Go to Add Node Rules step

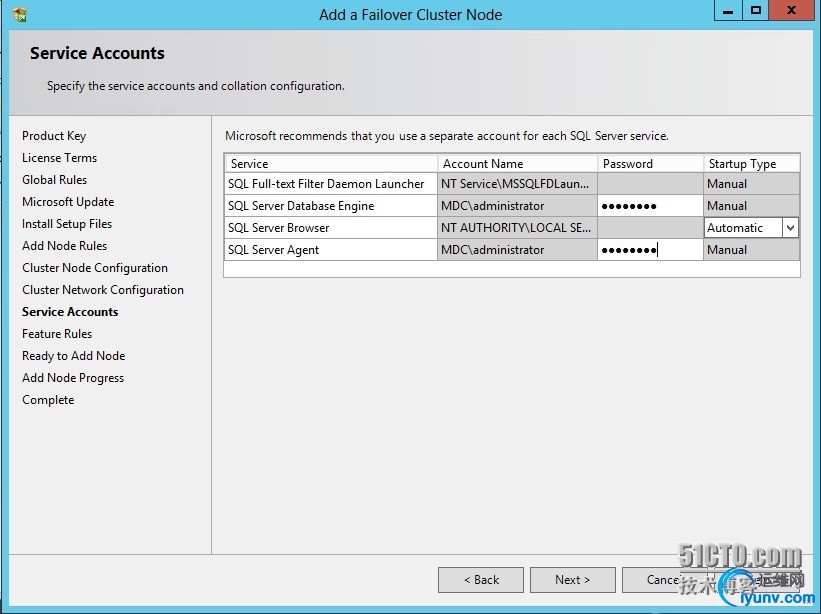pos(64,245)
